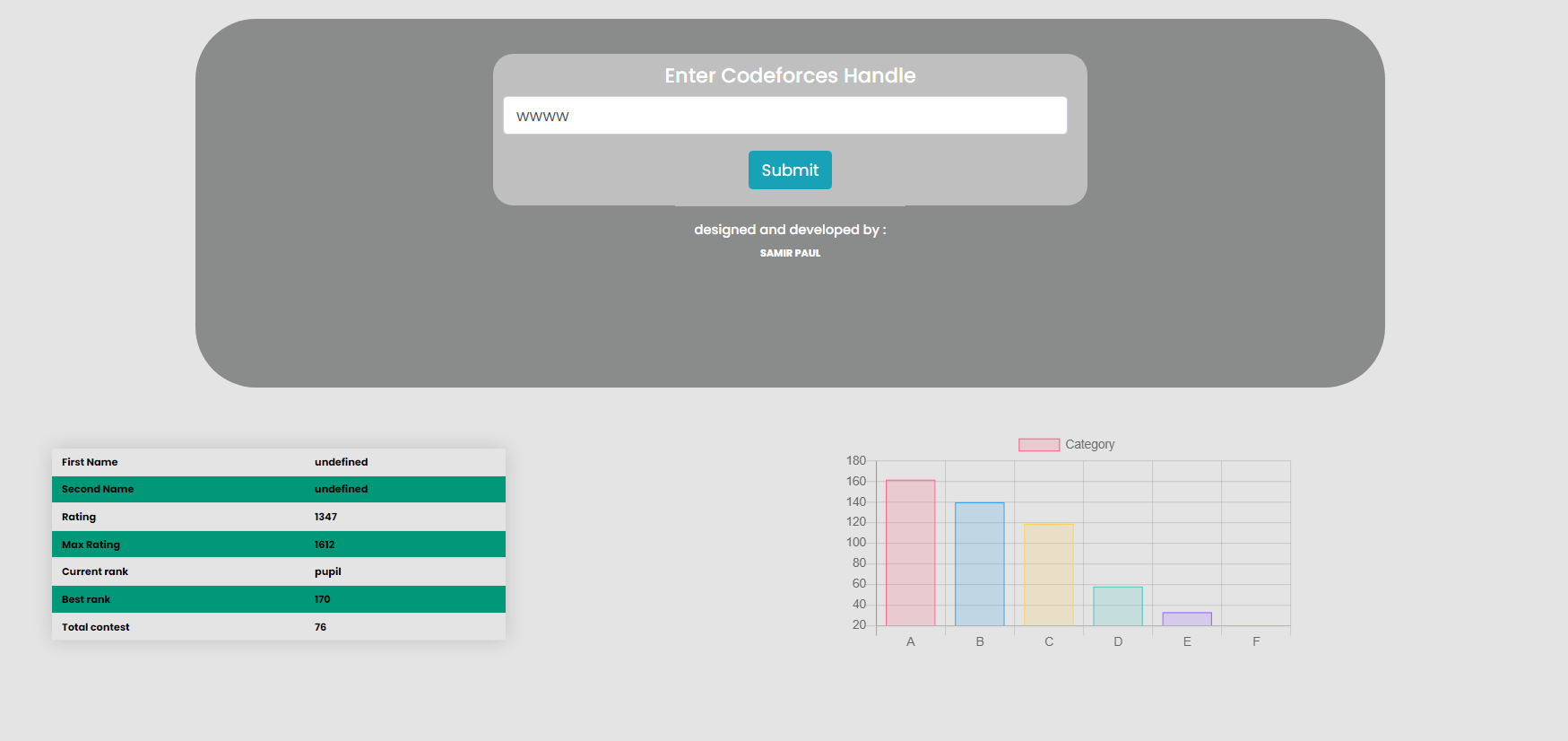1568x741 pixels.
Task: Click the Category legend label
Action: tap(1090, 445)
